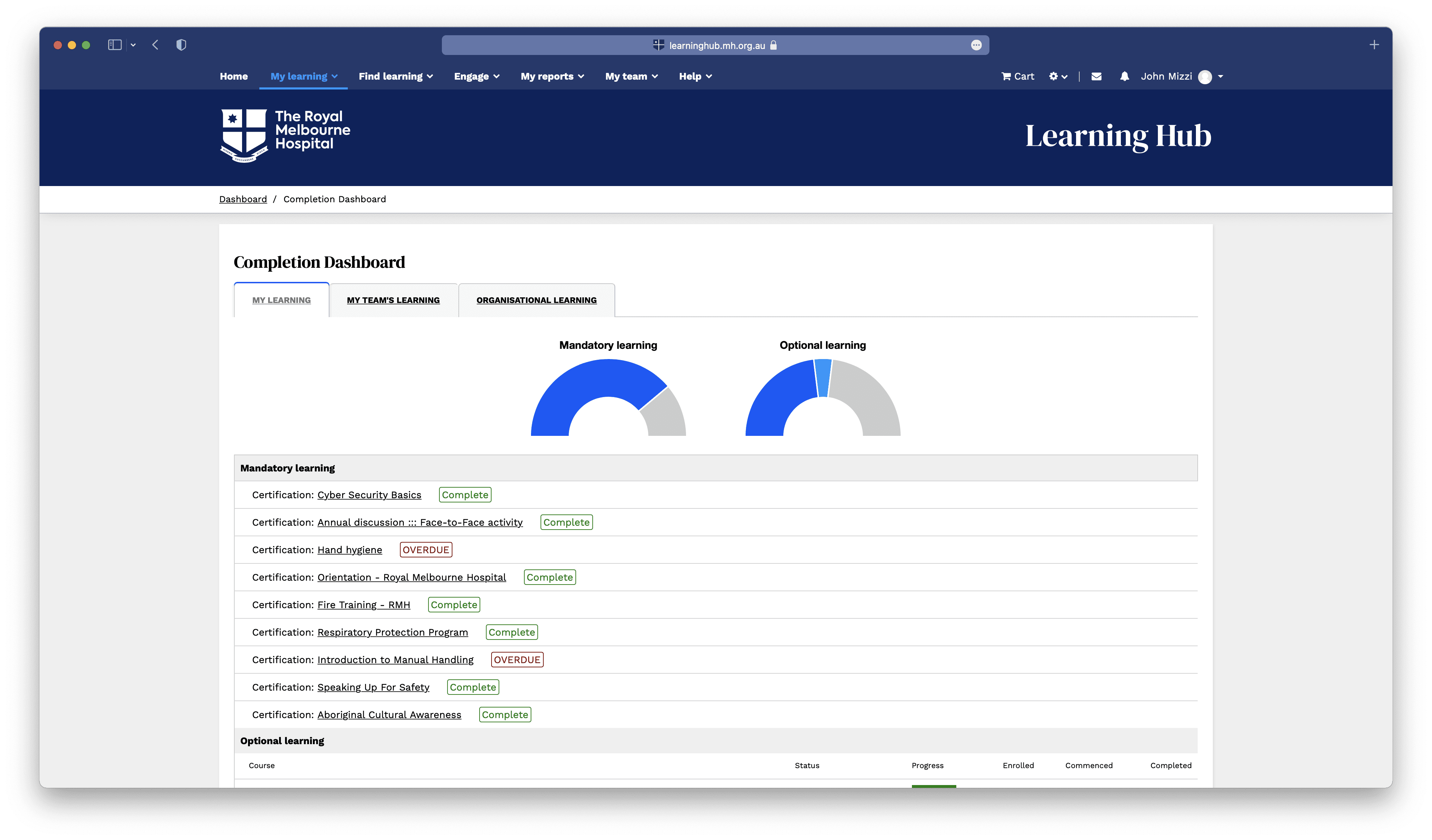Click the Progress column header
This screenshot has height=840, width=1432.
click(x=927, y=766)
